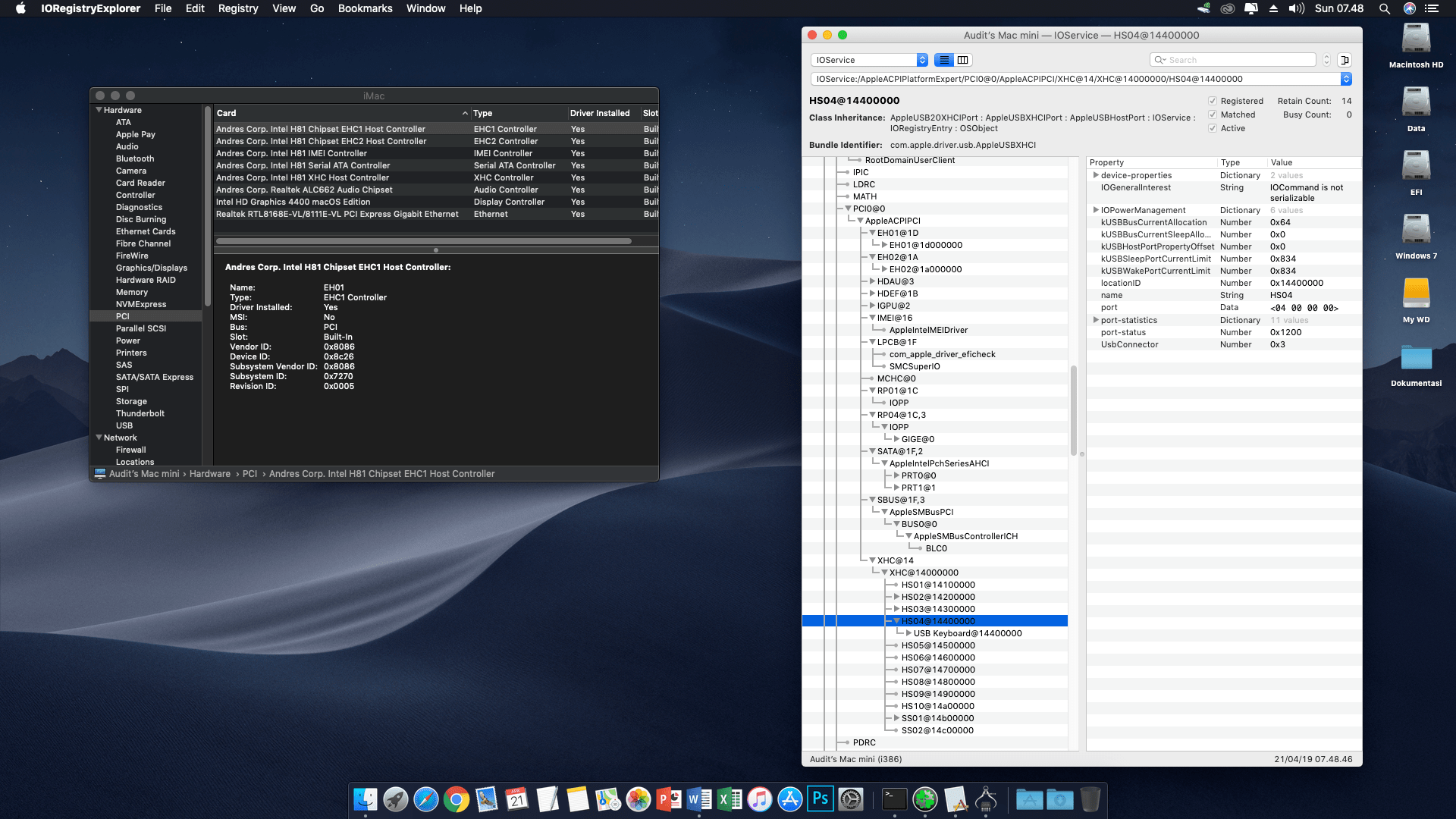Open the Trash in the Dock

click(1090, 799)
